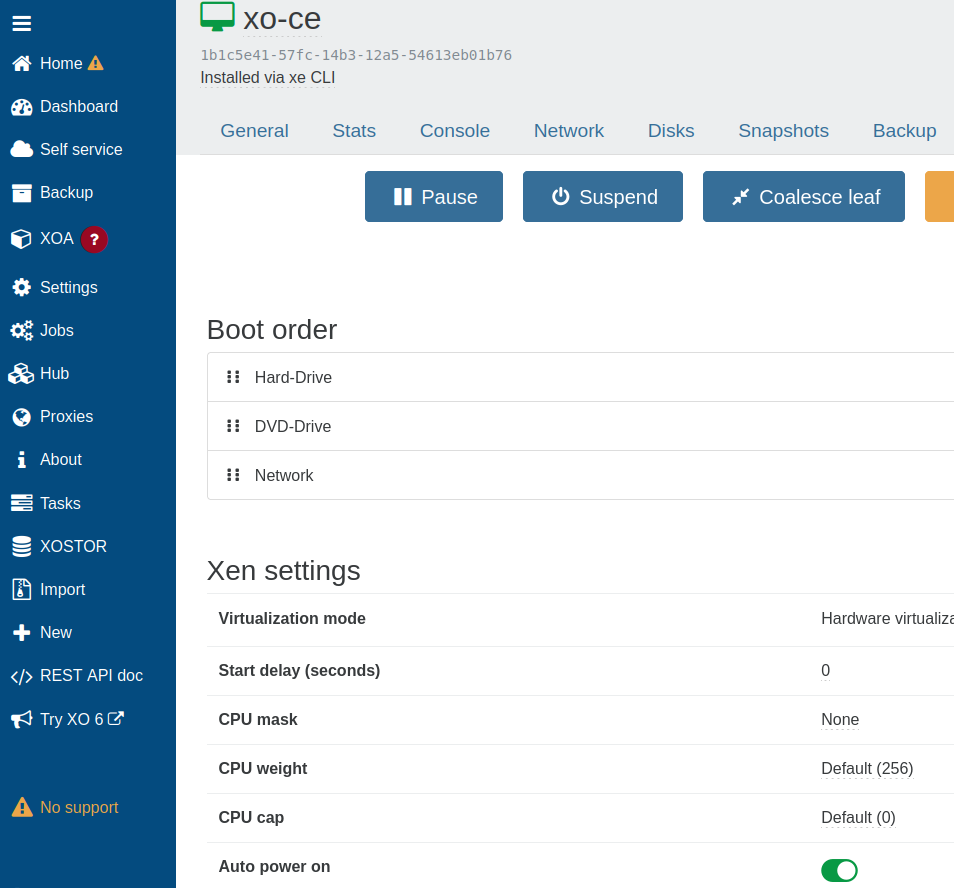Open Jobs gears icon in sidebar
Screen dimensions: 954x888
[22, 331]
